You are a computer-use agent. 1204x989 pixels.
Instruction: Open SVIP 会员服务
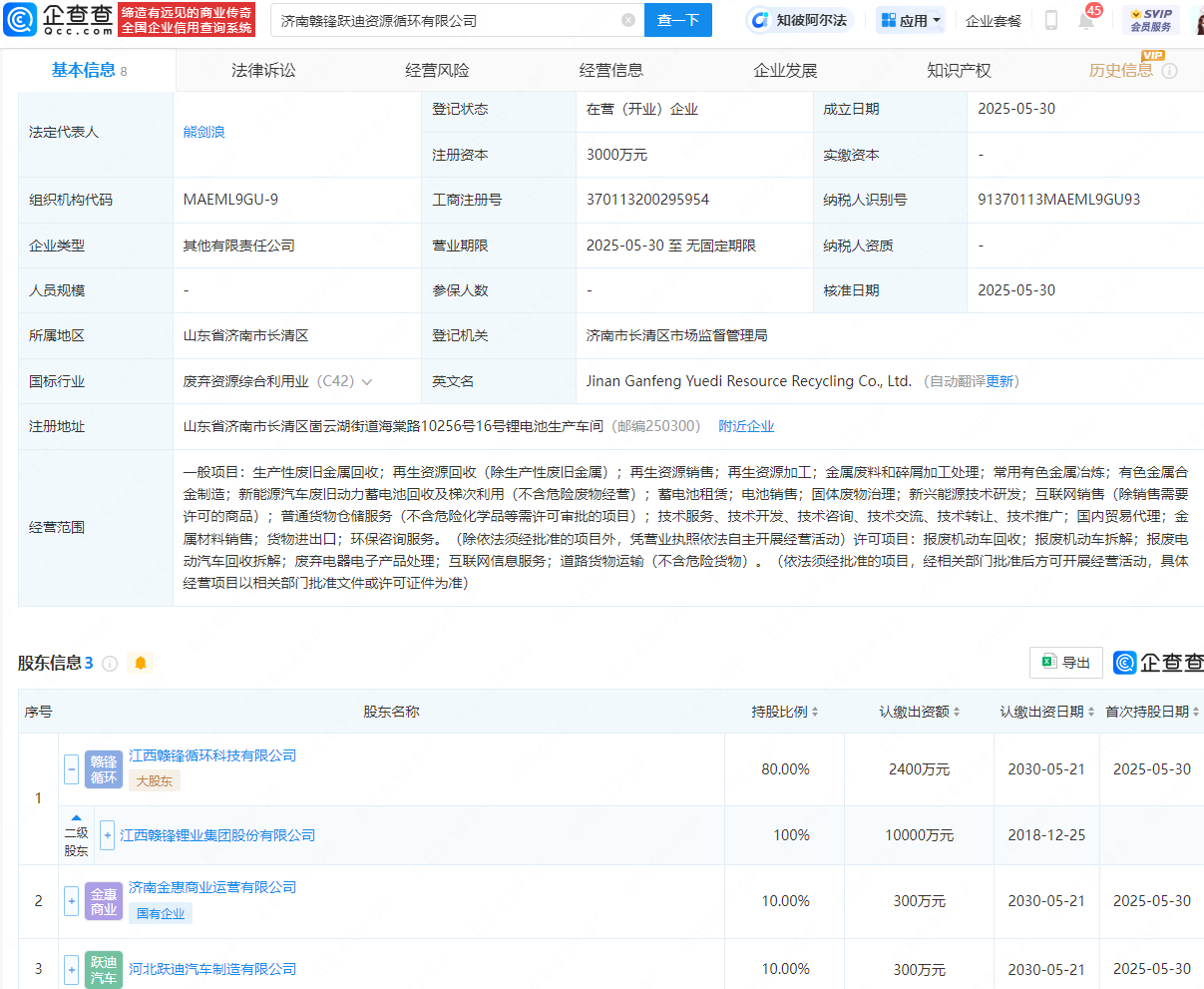pos(1151,20)
